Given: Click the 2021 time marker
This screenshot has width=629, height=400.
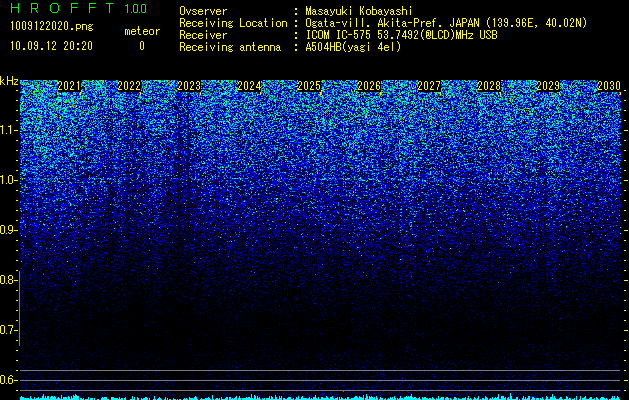Looking at the screenshot, I should coord(69,86).
